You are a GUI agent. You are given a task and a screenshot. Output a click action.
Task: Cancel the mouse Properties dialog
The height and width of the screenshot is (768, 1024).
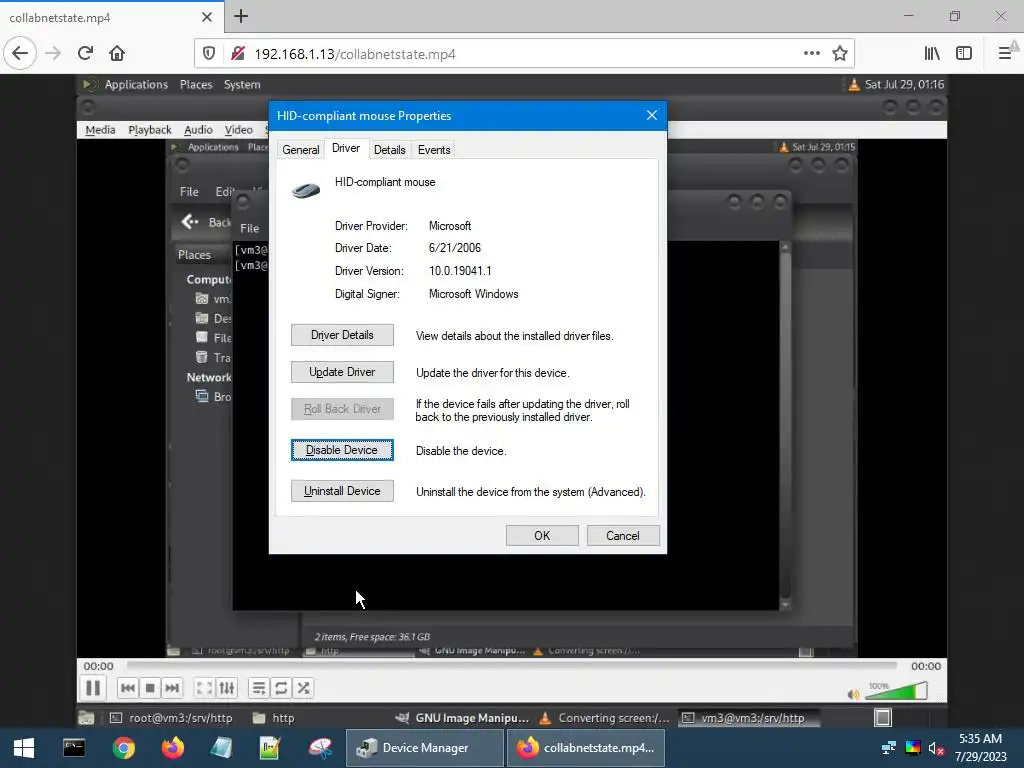623,536
